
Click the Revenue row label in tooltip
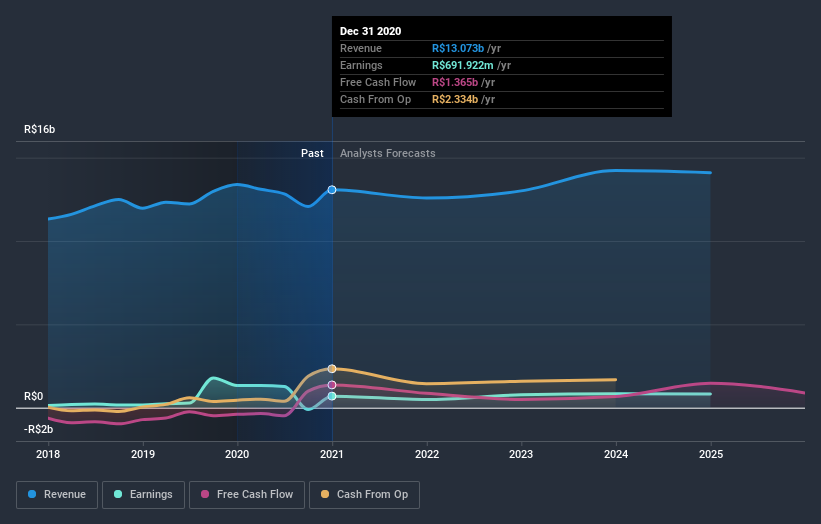[361, 48]
